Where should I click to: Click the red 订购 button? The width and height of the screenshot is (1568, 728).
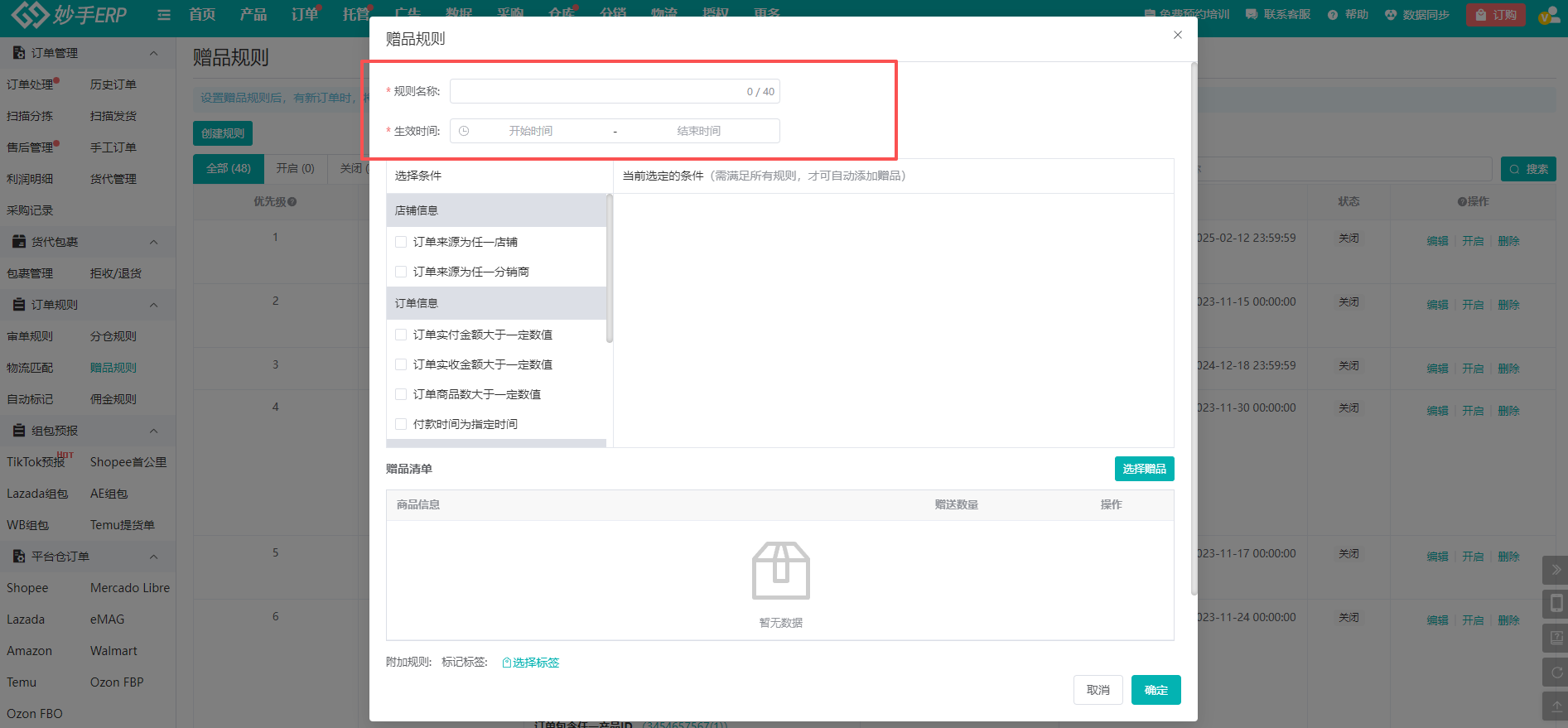pos(1495,15)
